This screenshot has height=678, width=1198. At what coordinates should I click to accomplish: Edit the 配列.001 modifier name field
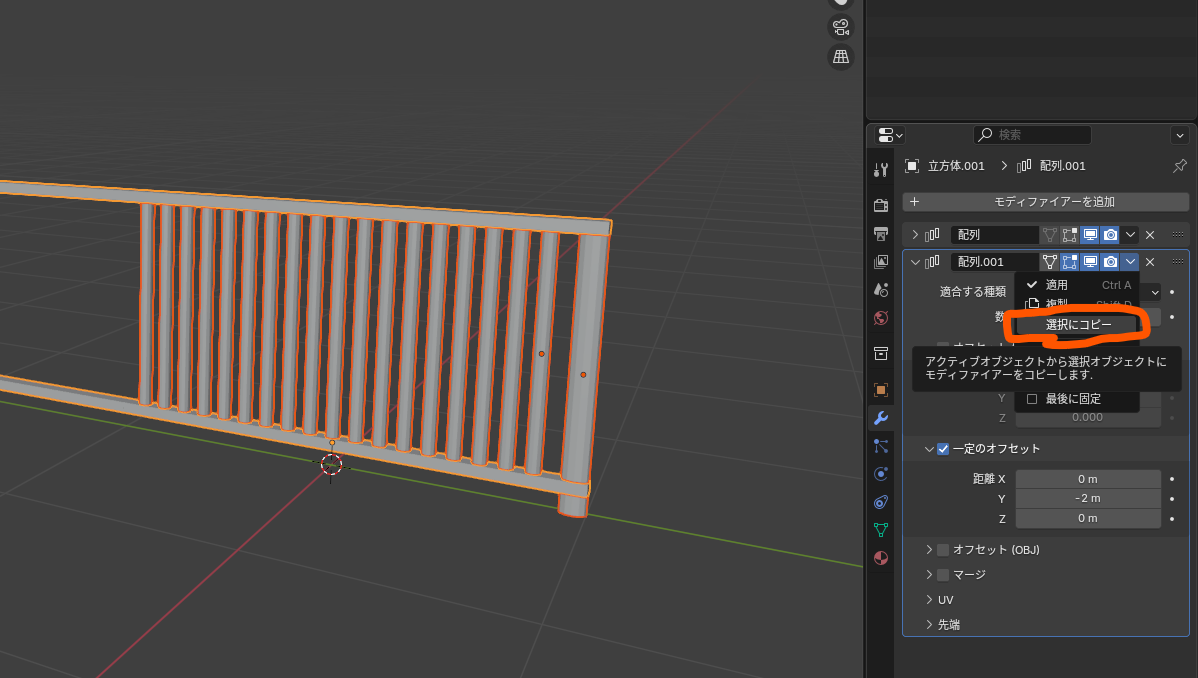click(994, 261)
